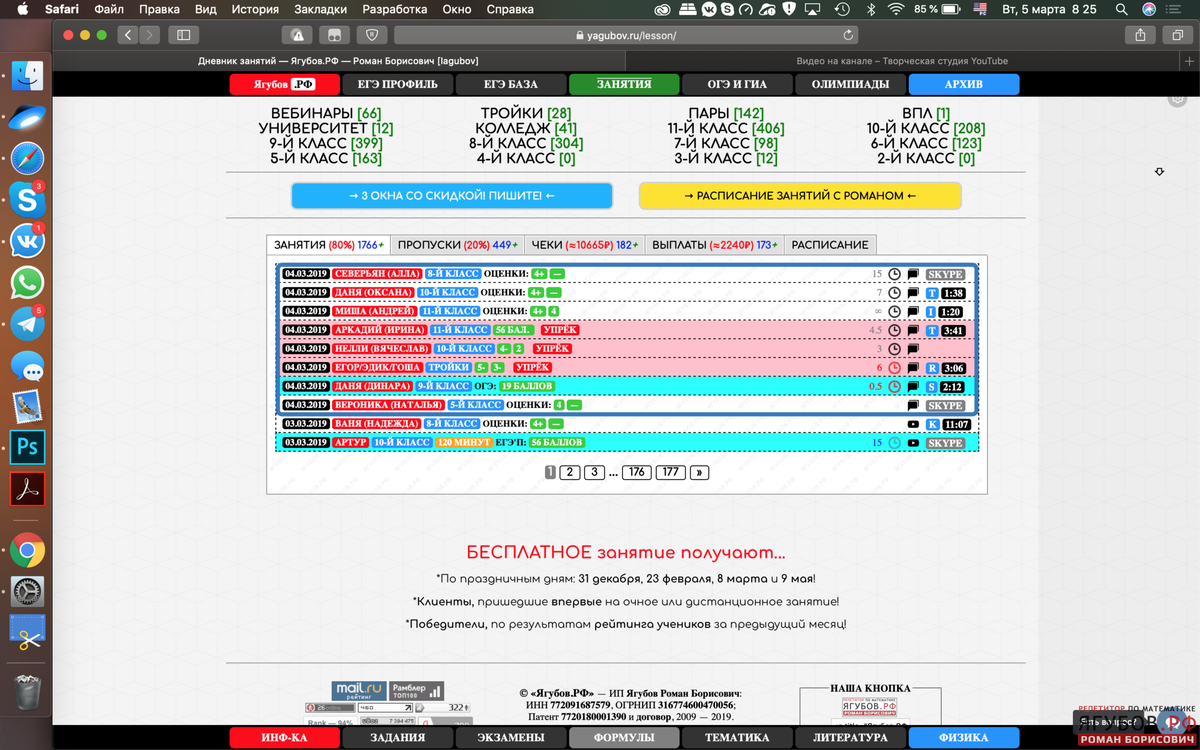This screenshot has height=750, width=1200.
Task: Open the Закладки menu in the menu bar
Action: point(320,9)
